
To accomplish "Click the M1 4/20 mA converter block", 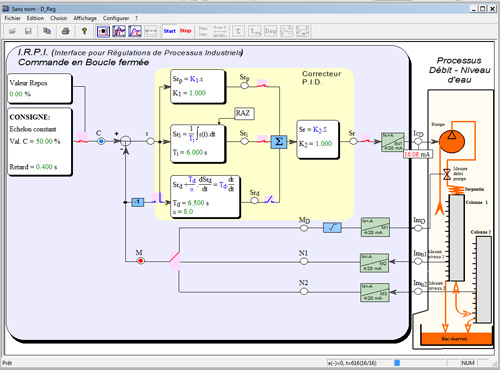I will (x=375, y=227).
